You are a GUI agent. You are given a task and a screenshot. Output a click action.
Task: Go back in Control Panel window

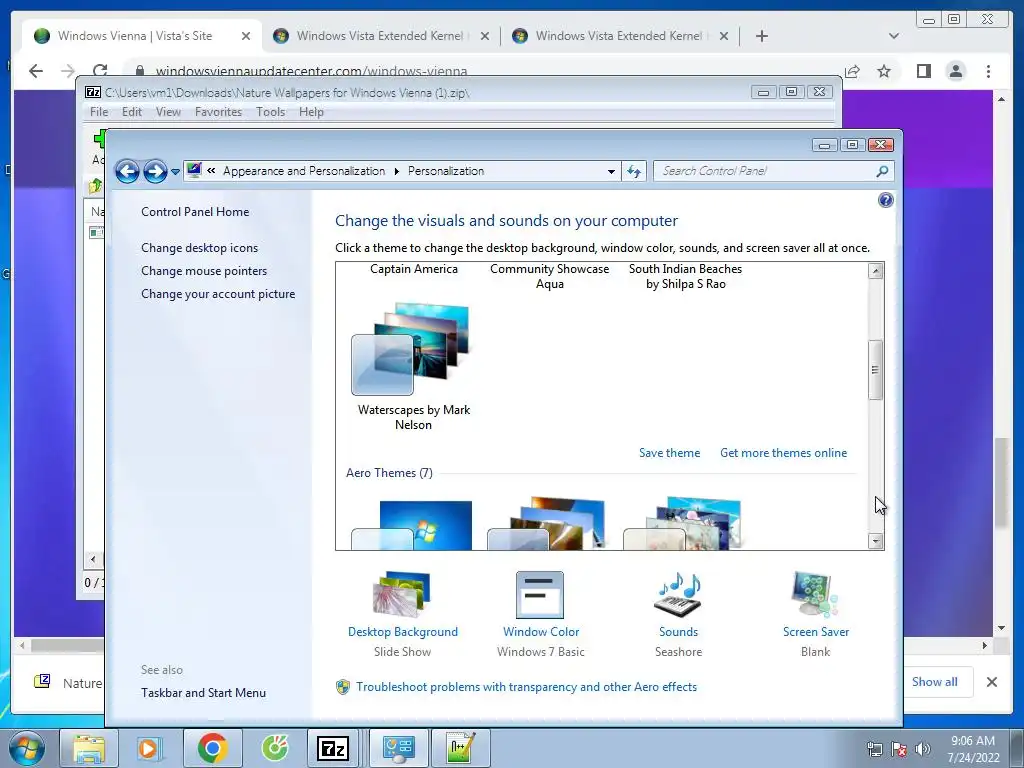(127, 171)
